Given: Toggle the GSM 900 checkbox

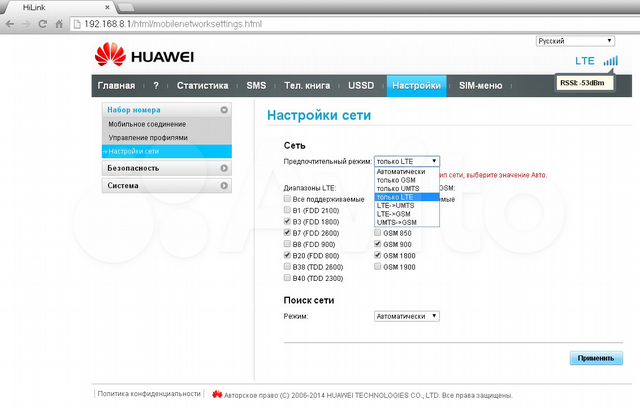Looking at the screenshot, I should point(378,244).
